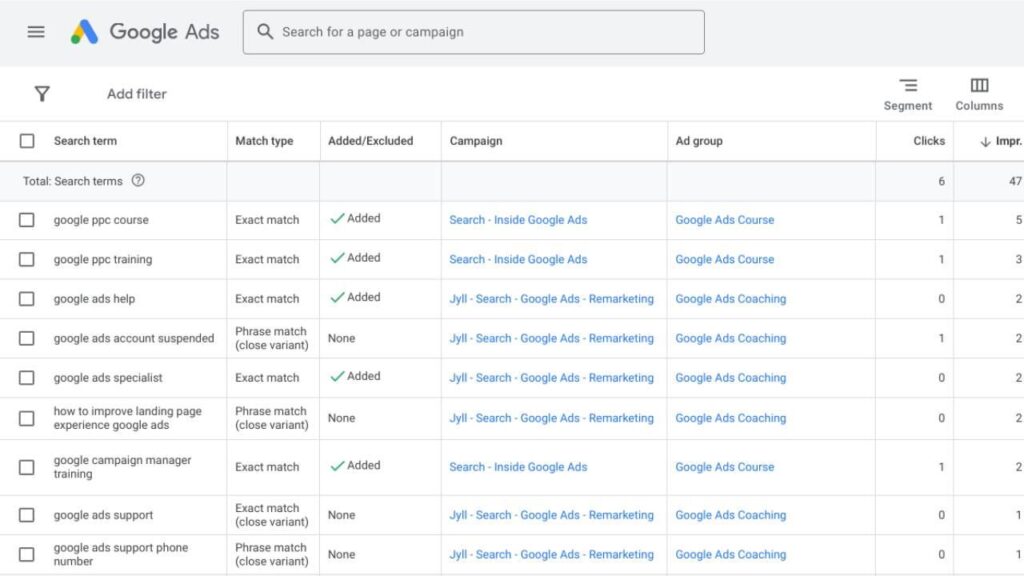1024x576 pixels.
Task: Open Search - Inside Google Ads in ppc course row
Action: coord(518,220)
